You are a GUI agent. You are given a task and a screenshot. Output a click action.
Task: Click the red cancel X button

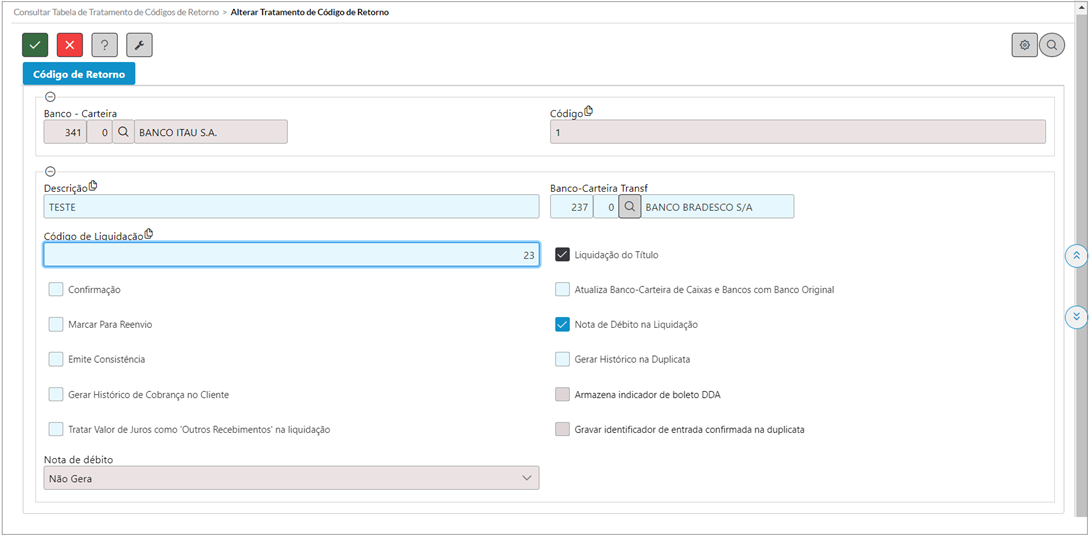69,45
